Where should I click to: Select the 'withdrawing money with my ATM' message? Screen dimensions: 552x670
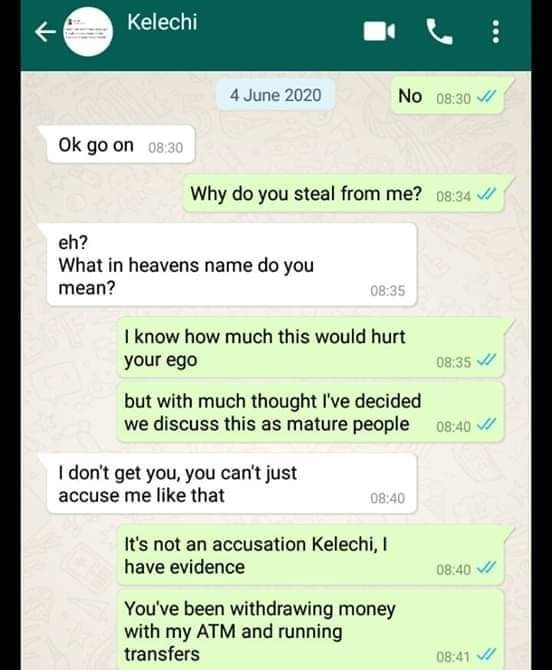311,630
